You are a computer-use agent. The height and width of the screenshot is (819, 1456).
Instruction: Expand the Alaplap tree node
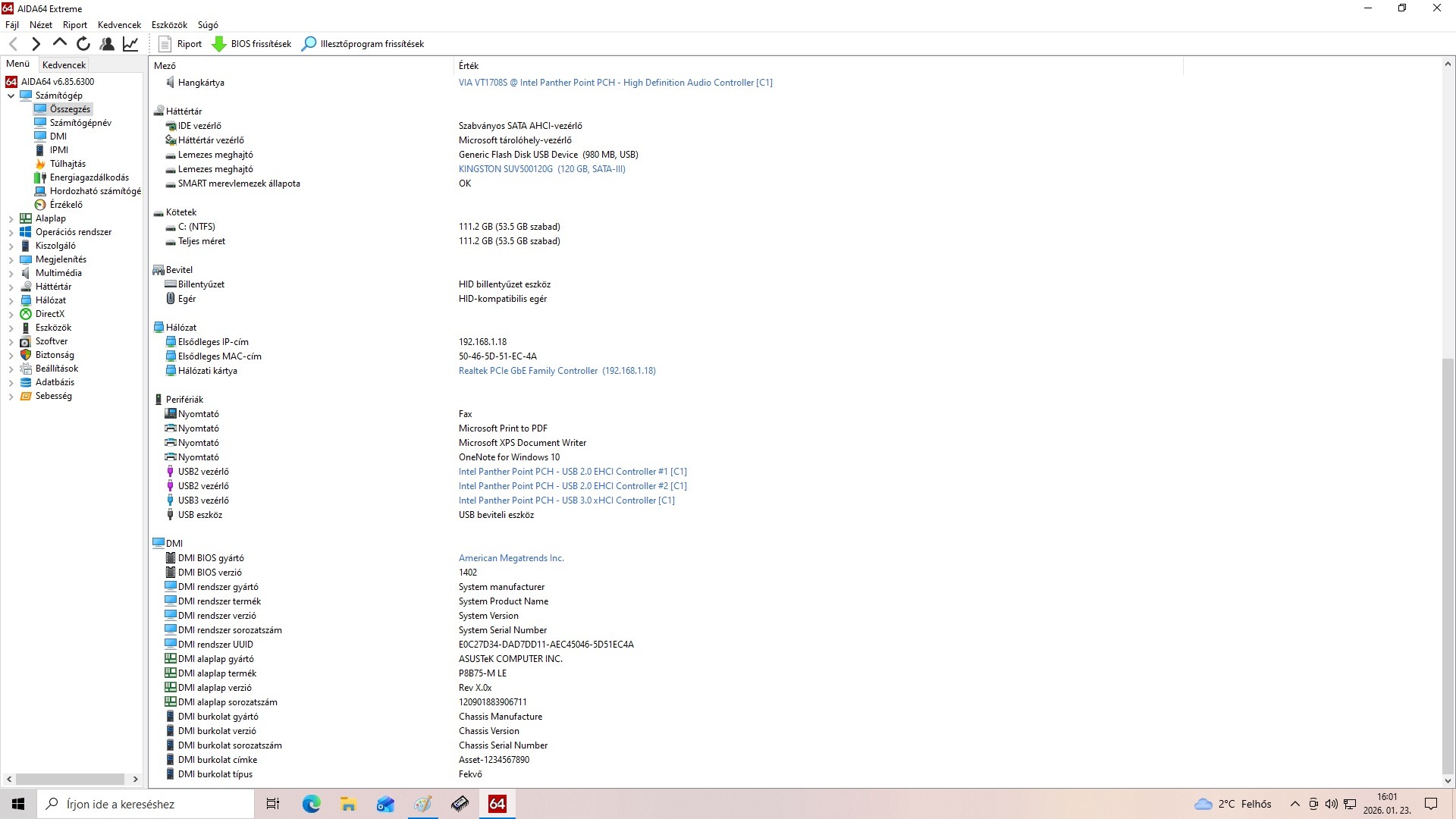(11, 219)
